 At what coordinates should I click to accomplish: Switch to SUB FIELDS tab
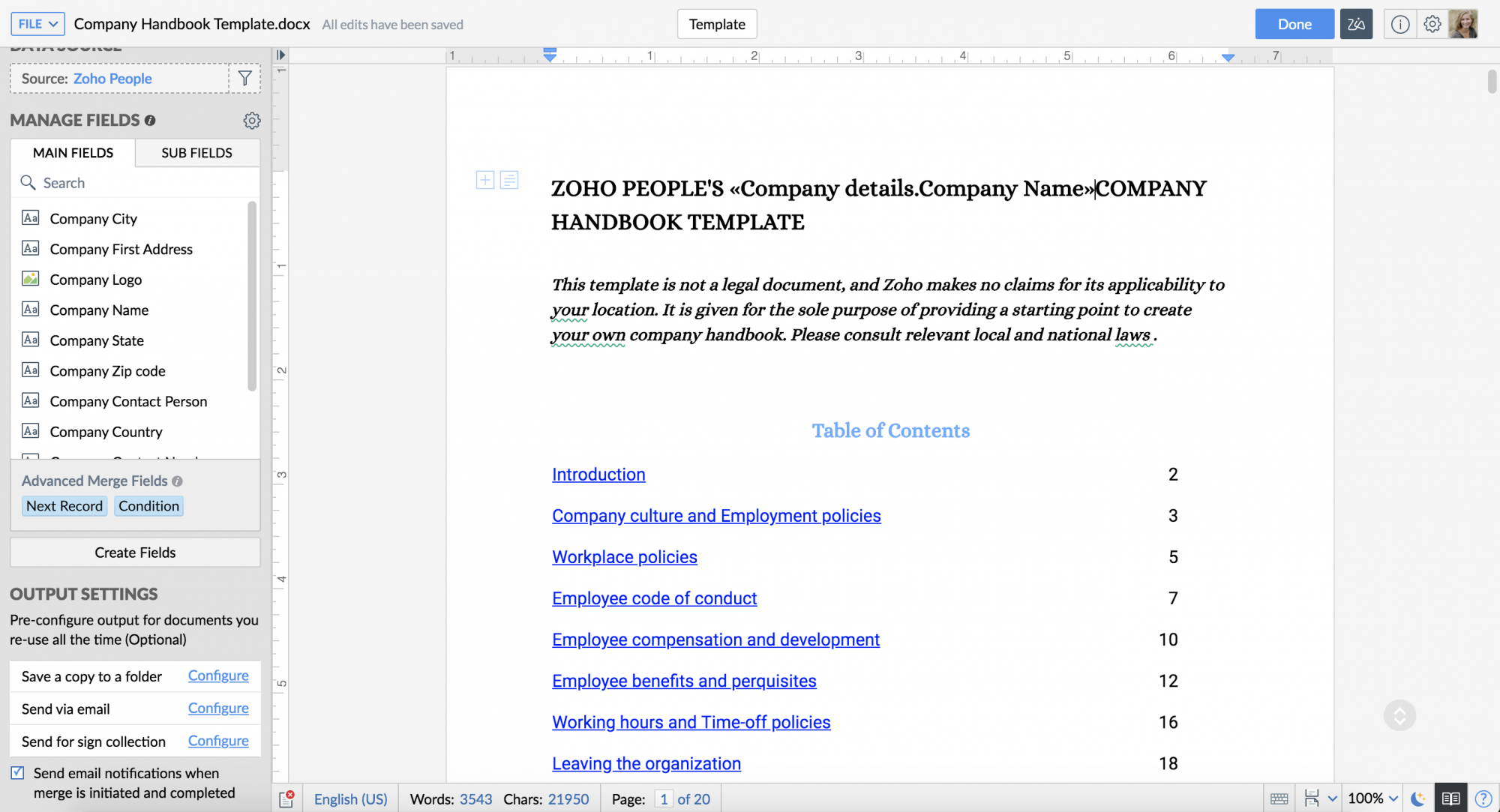pos(197,153)
